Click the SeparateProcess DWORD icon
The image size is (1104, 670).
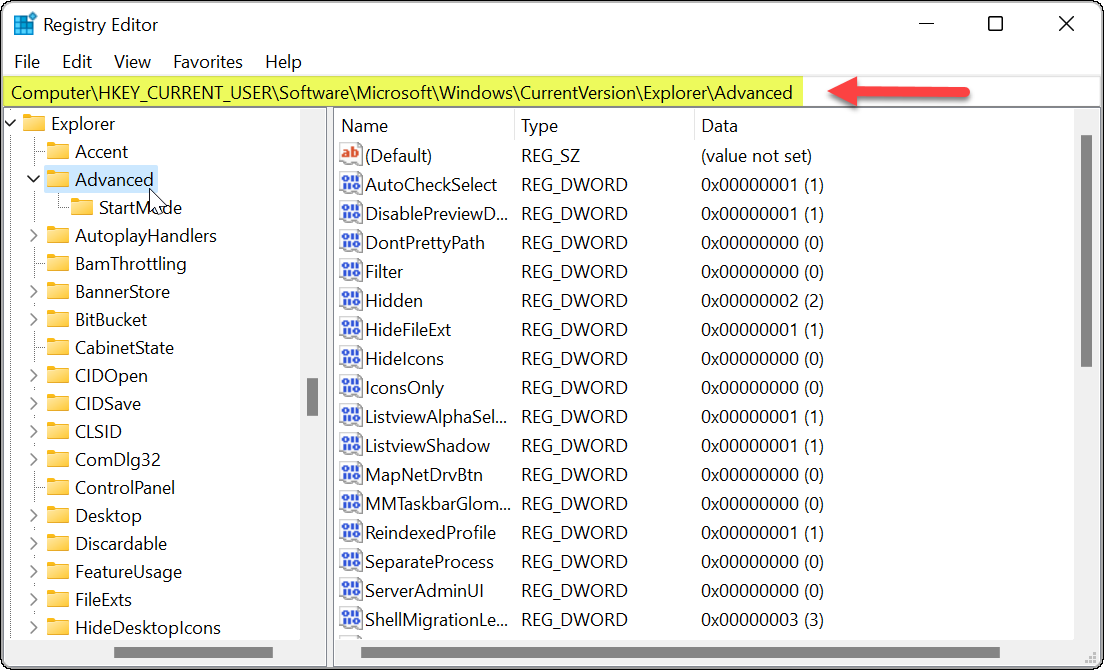[350, 562]
